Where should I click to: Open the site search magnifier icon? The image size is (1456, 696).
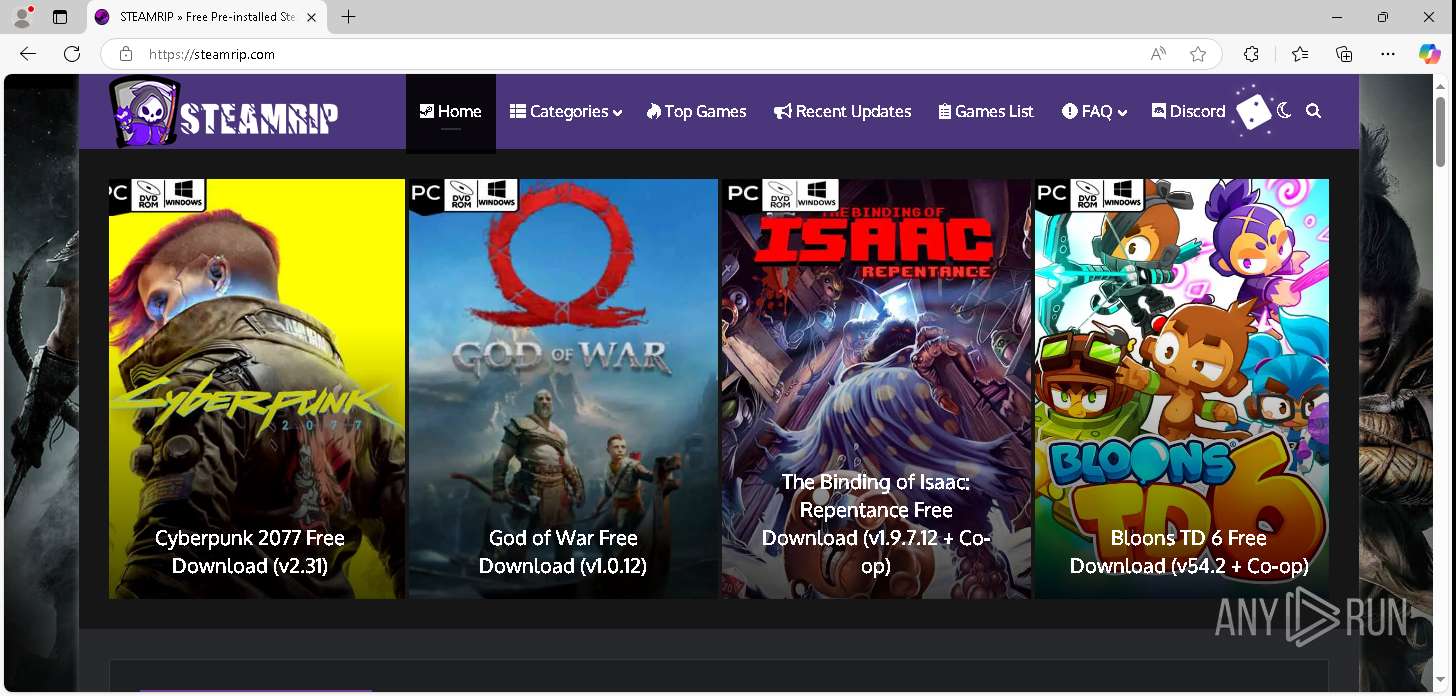[1314, 111]
